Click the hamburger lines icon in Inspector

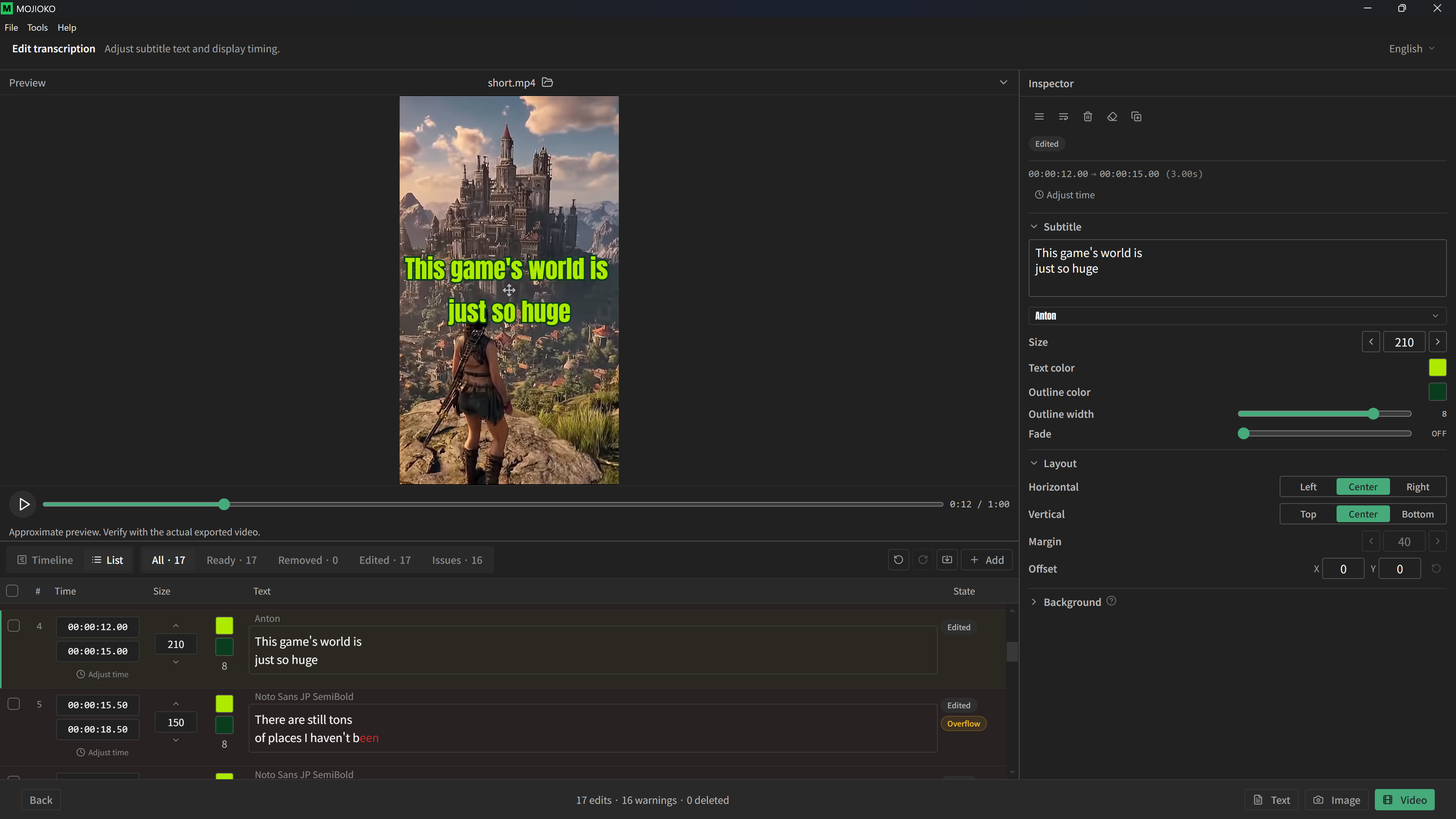pos(1039,116)
